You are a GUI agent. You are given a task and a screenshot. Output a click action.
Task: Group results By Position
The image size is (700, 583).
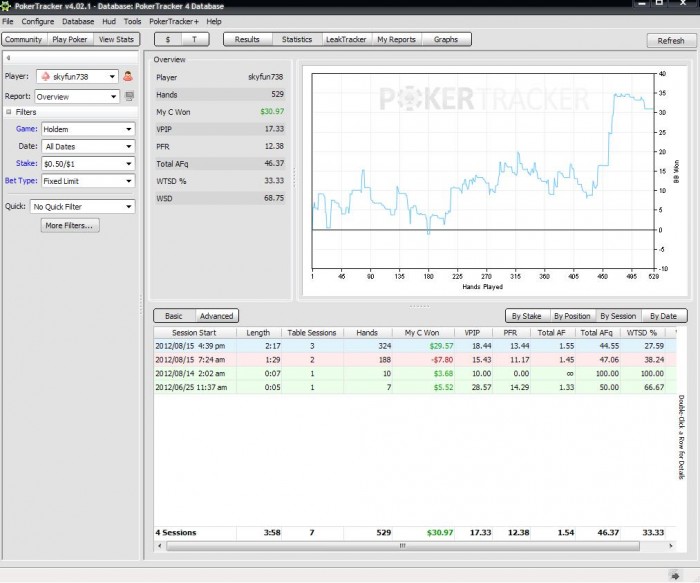point(572,316)
